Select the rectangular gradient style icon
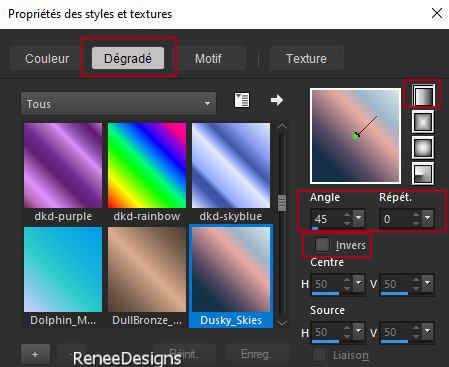449x367 pixels. point(423,121)
